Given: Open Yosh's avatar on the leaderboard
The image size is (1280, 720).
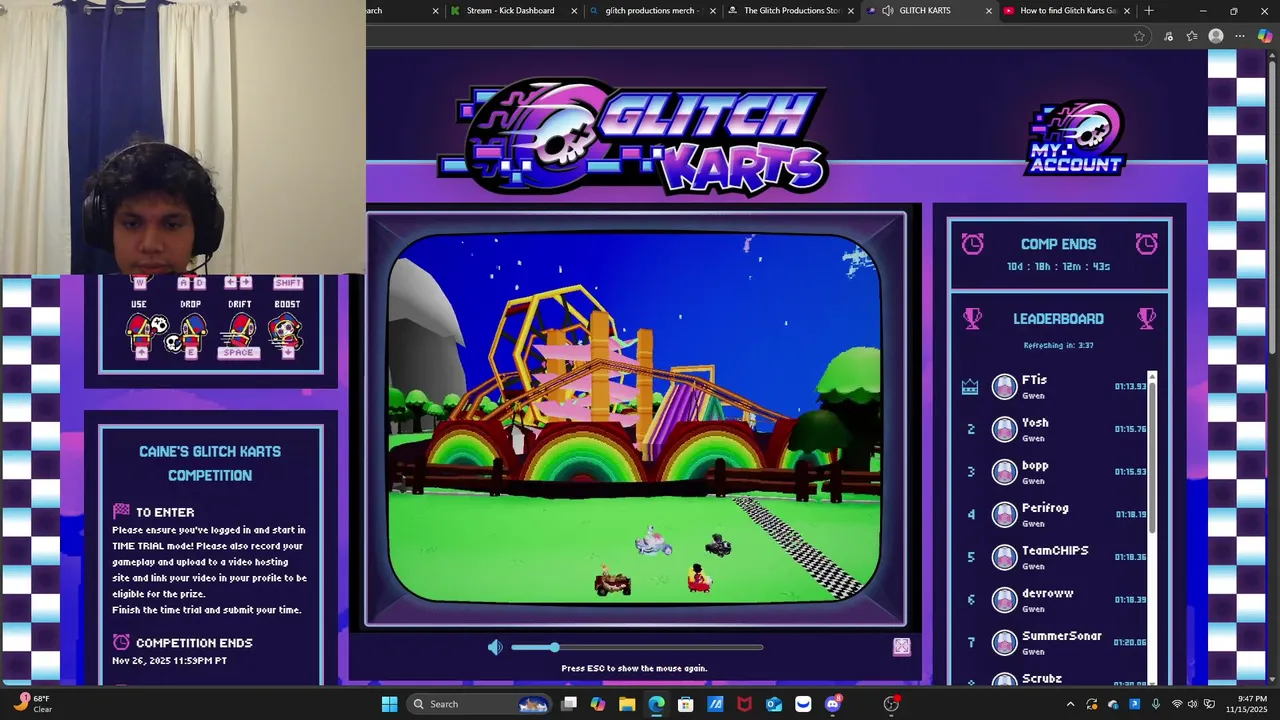Looking at the screenshot, I should (1004, 429).
